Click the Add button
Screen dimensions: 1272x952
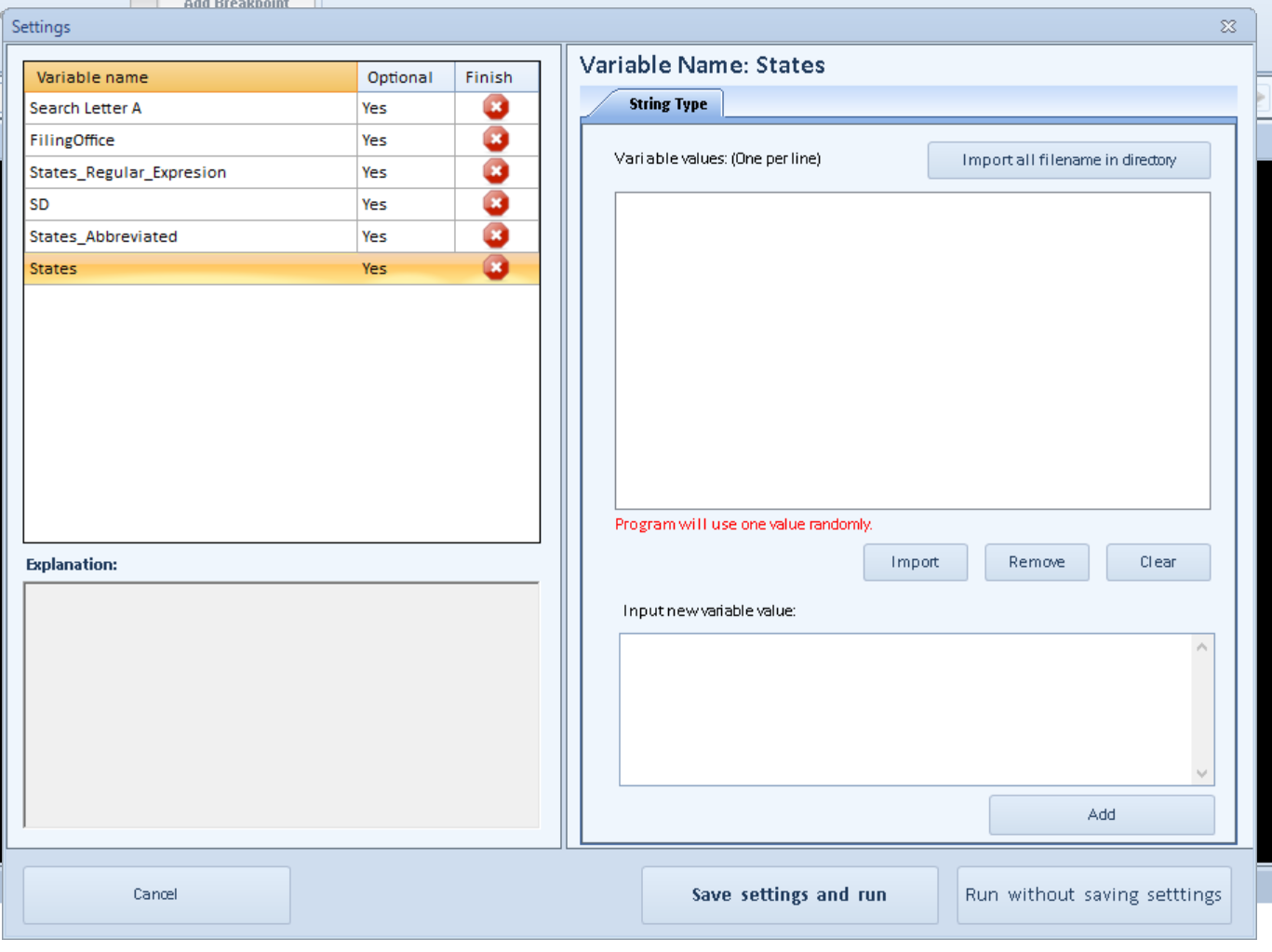(x=1101, y=814)
